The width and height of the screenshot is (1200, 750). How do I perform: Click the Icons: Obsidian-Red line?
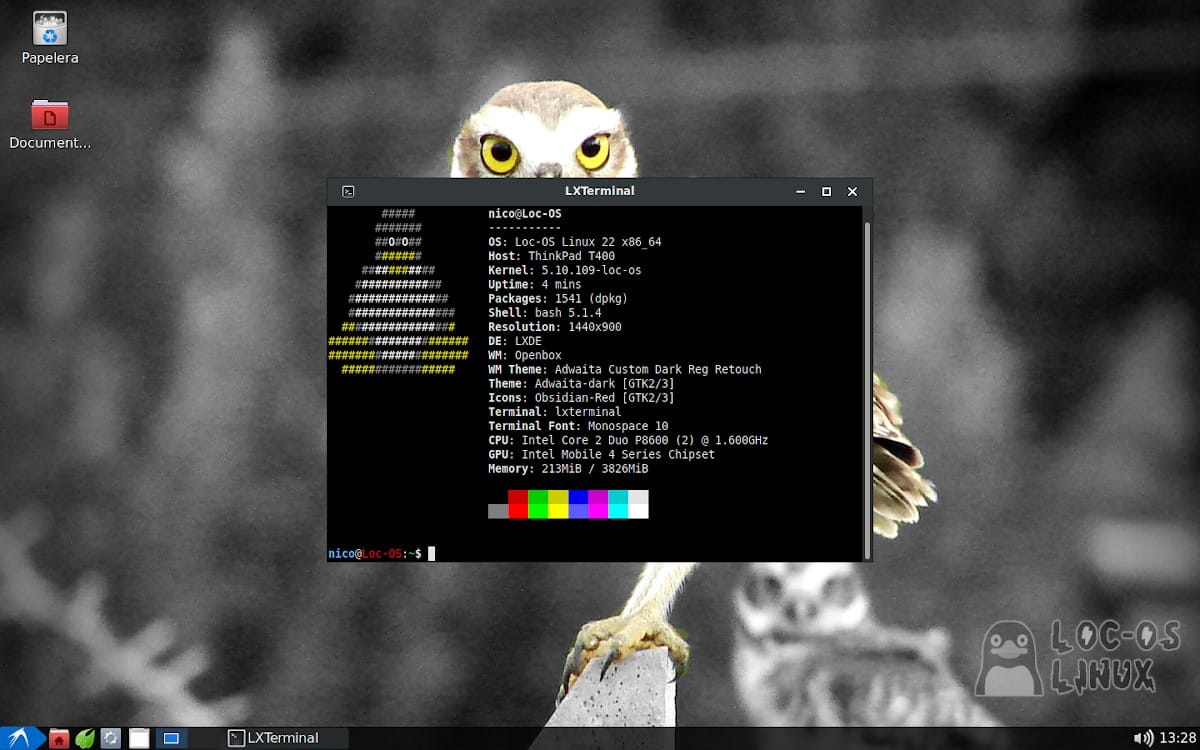(x=581, y=398)
